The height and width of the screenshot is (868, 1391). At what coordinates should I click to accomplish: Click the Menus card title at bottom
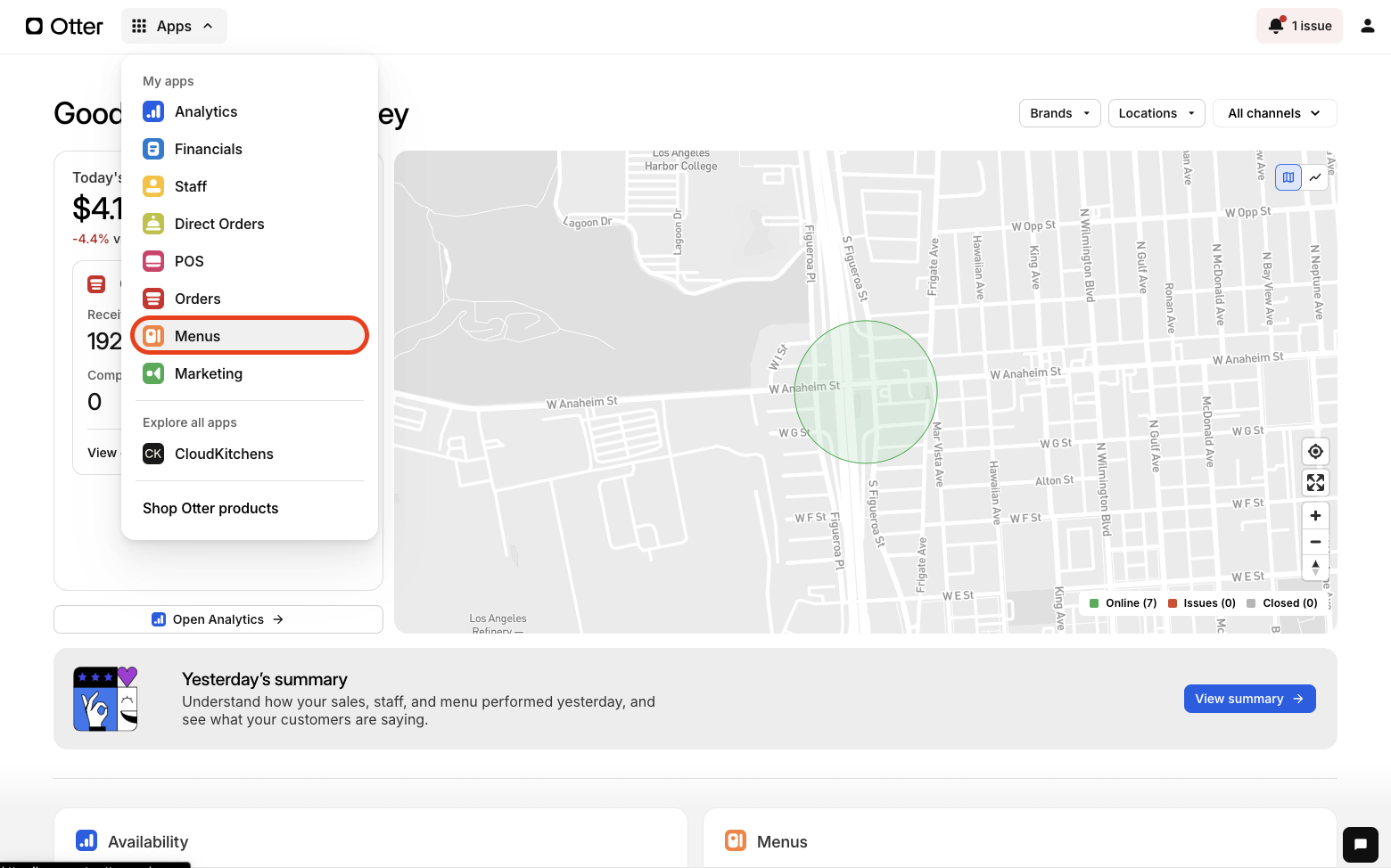coord(782,842)
